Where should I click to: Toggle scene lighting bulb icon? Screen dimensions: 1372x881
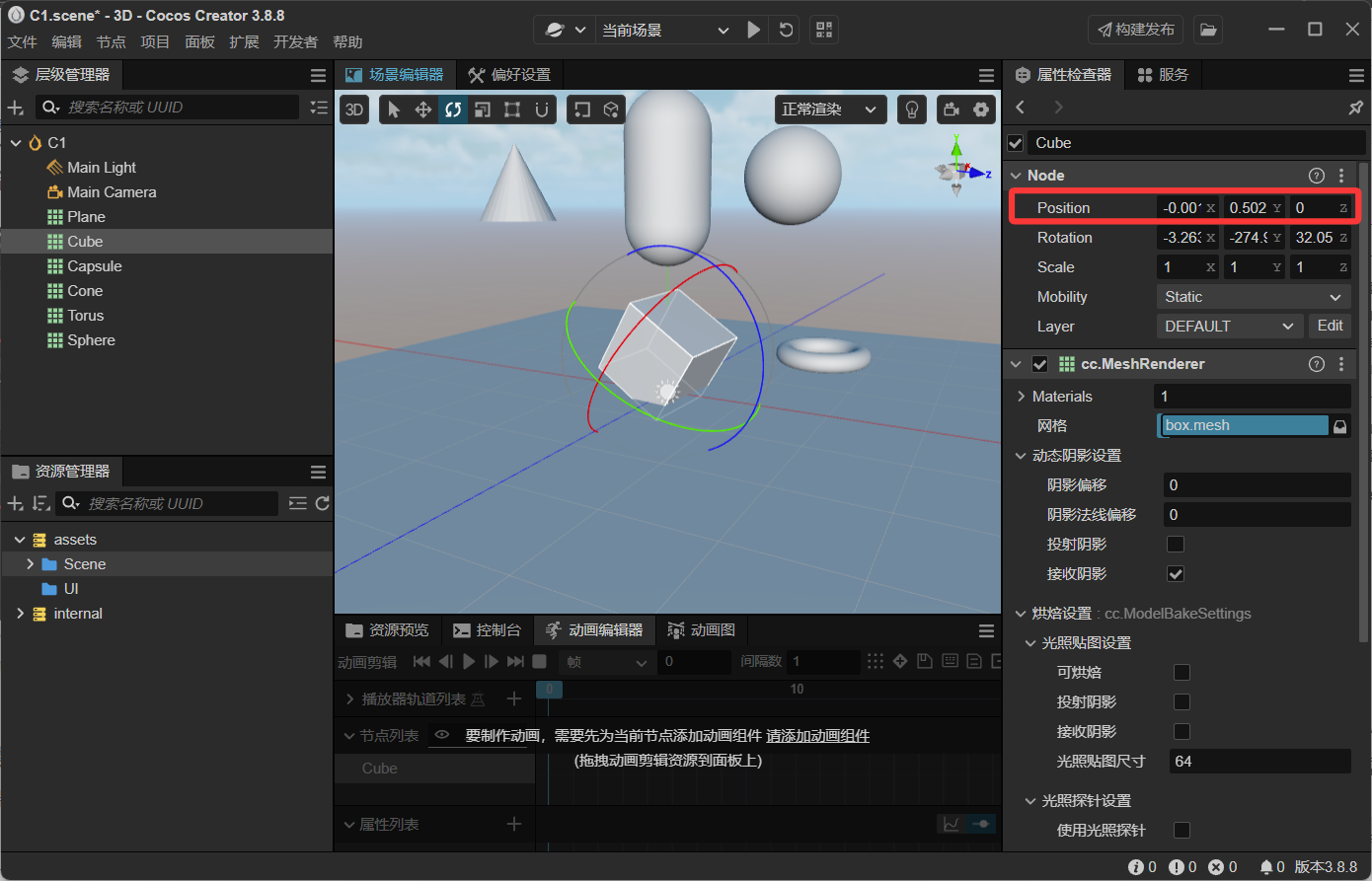click(x=912, y=110)
